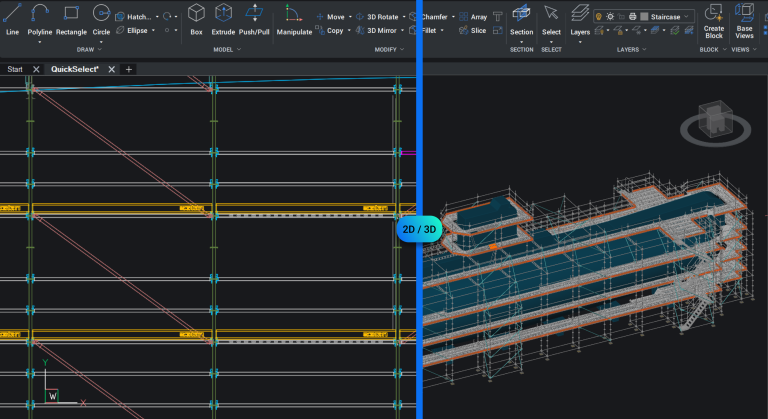Toggle layer plot printer icon
The width and height of the screenshot is (768, 419).
coord(632,17)
